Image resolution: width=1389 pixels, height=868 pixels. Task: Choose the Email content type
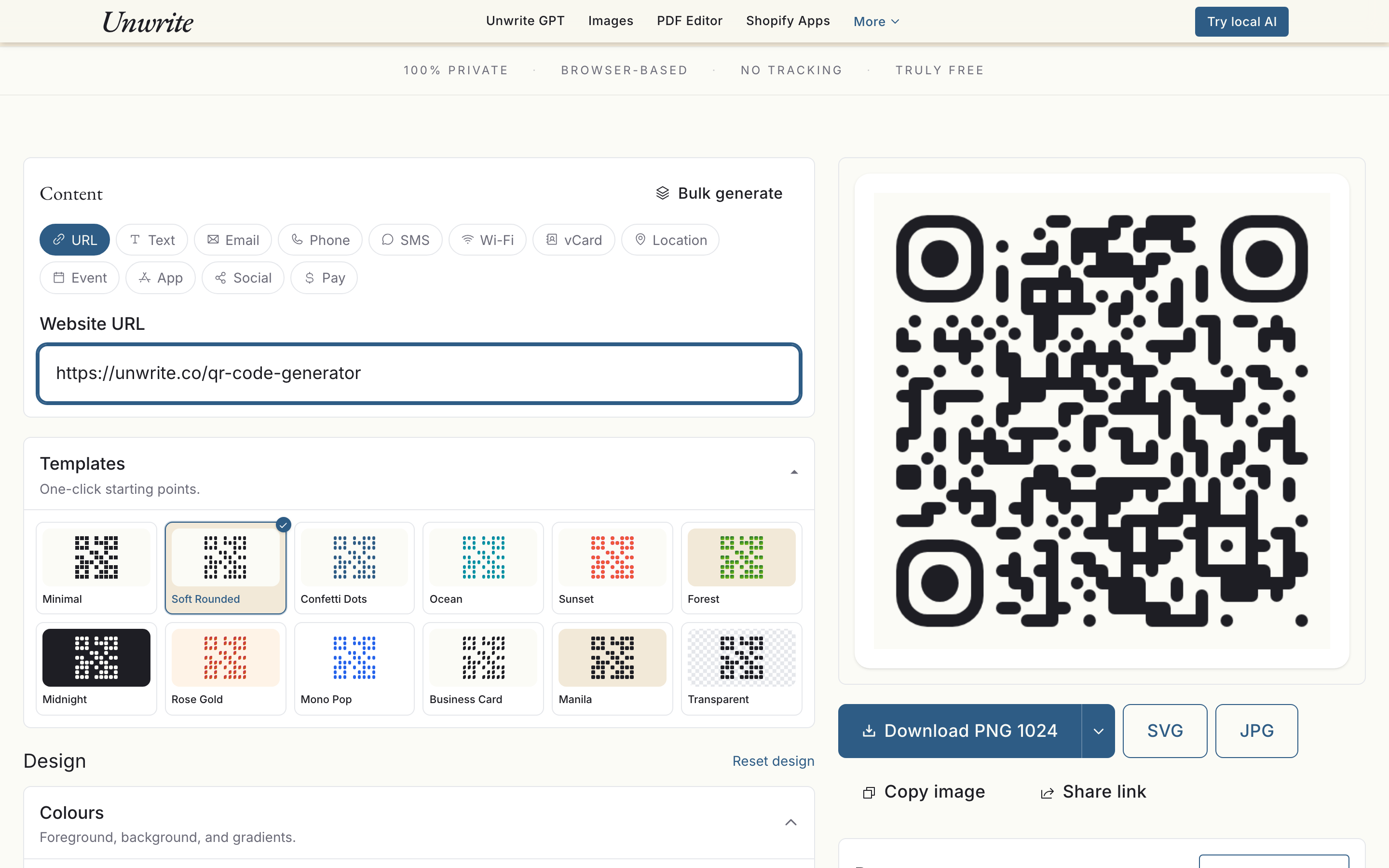[233, 240]
